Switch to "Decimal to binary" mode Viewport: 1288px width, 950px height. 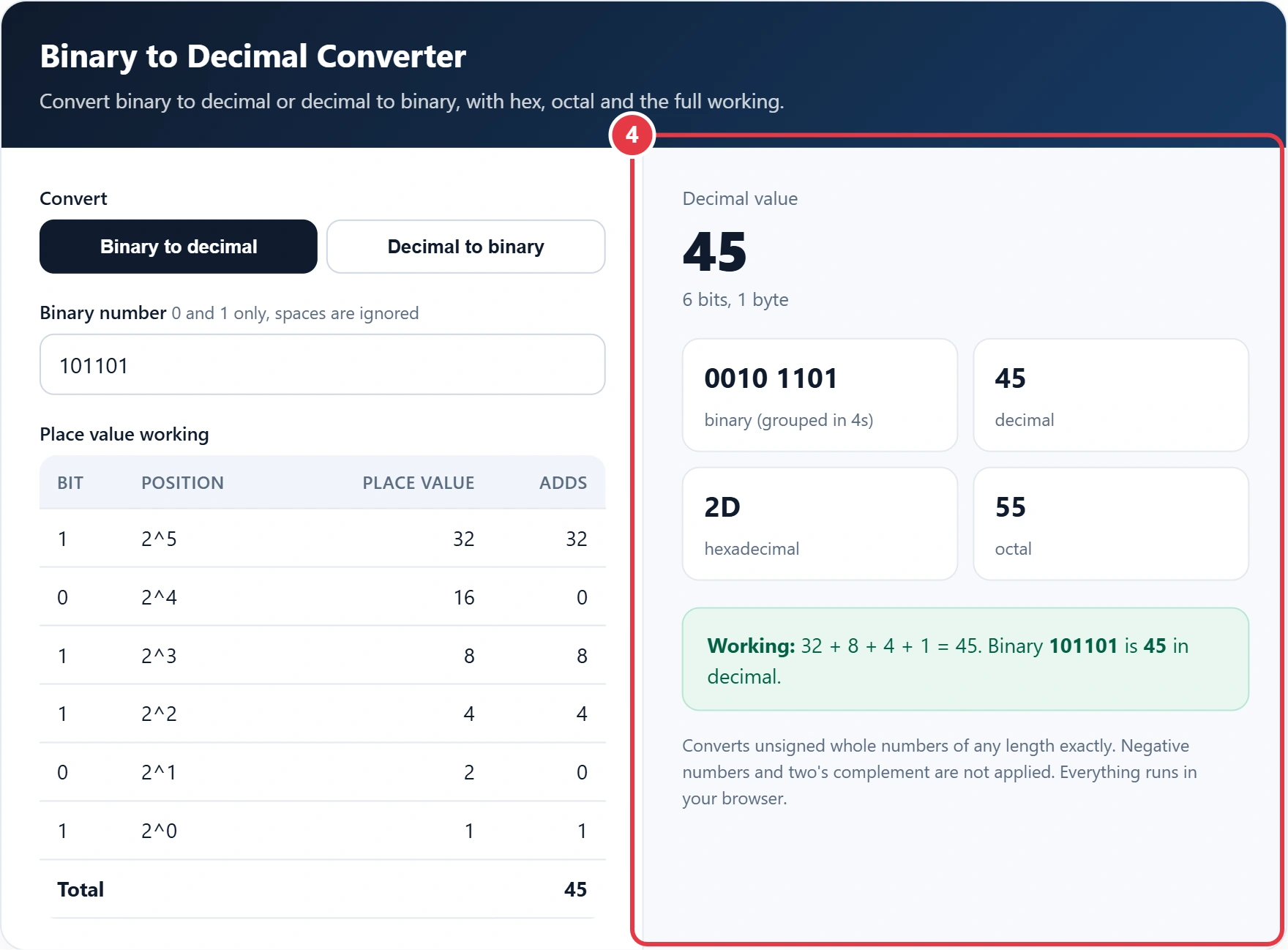point(466,247)
